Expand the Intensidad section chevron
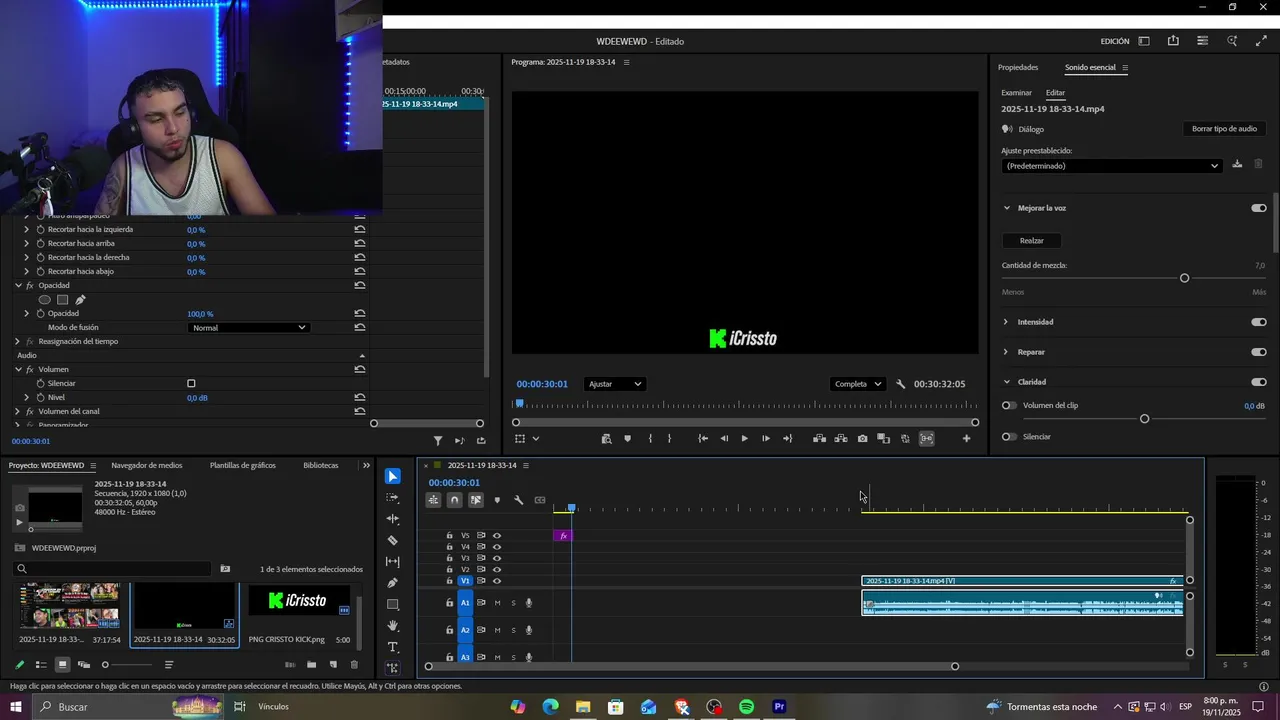 click(1006, 322)
